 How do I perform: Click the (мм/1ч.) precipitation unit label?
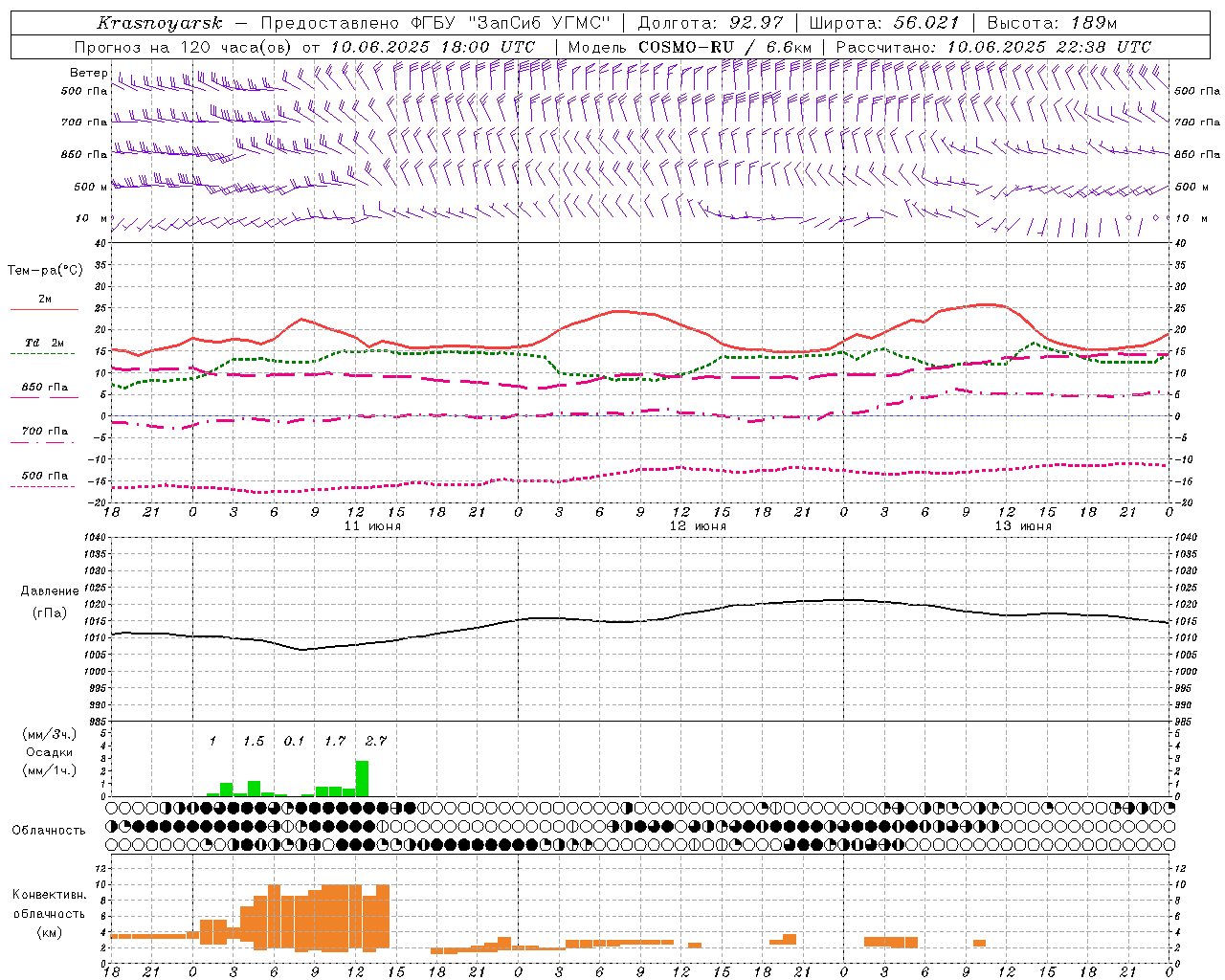tap(50, 771)
